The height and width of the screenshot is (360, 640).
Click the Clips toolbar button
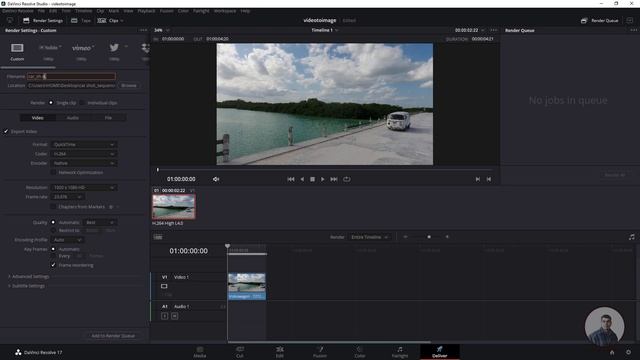coord(110,20)
